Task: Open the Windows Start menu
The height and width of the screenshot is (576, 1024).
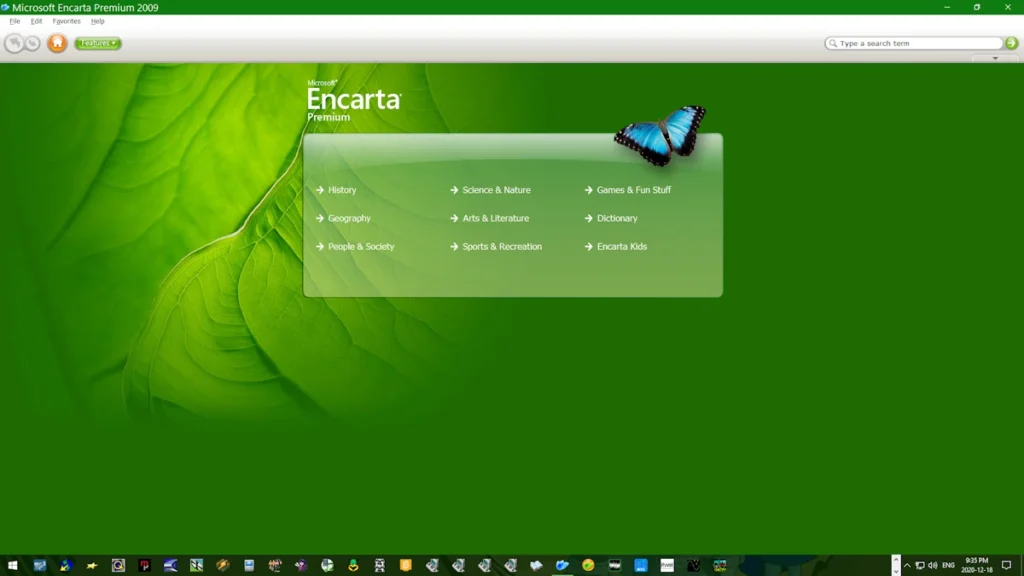Action: [12, 565]
